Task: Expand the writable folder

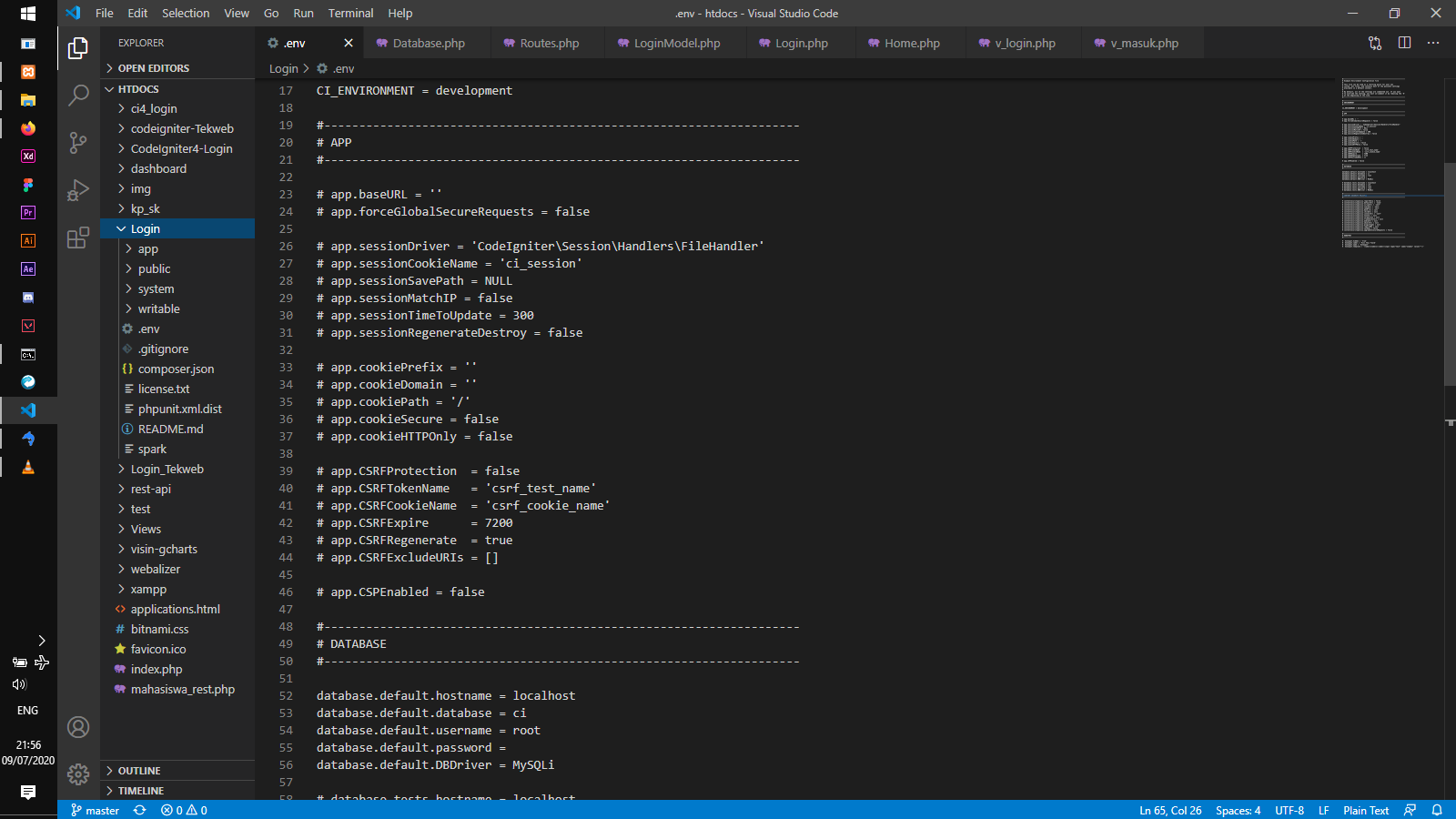Action: 177,308
